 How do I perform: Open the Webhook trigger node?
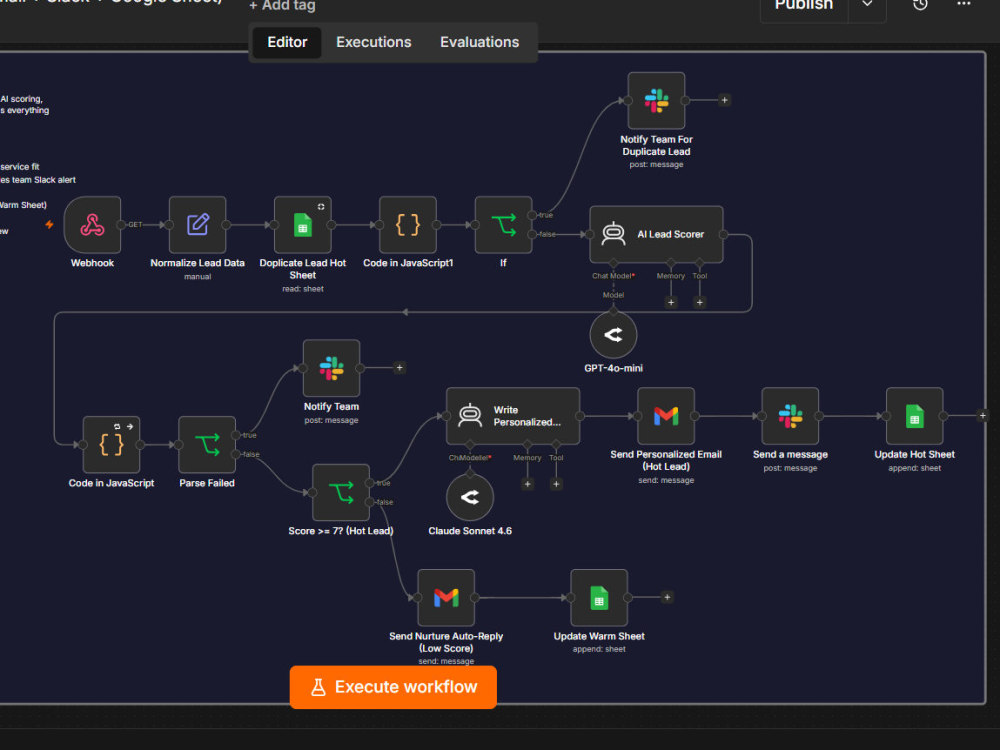click(92, 225)
